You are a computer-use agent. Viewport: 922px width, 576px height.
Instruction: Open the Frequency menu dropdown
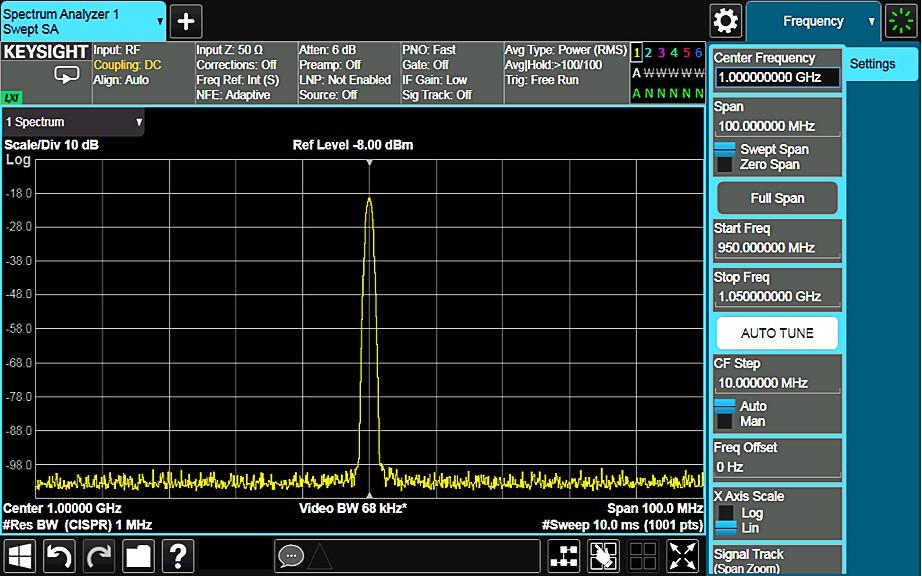point(813,21)
